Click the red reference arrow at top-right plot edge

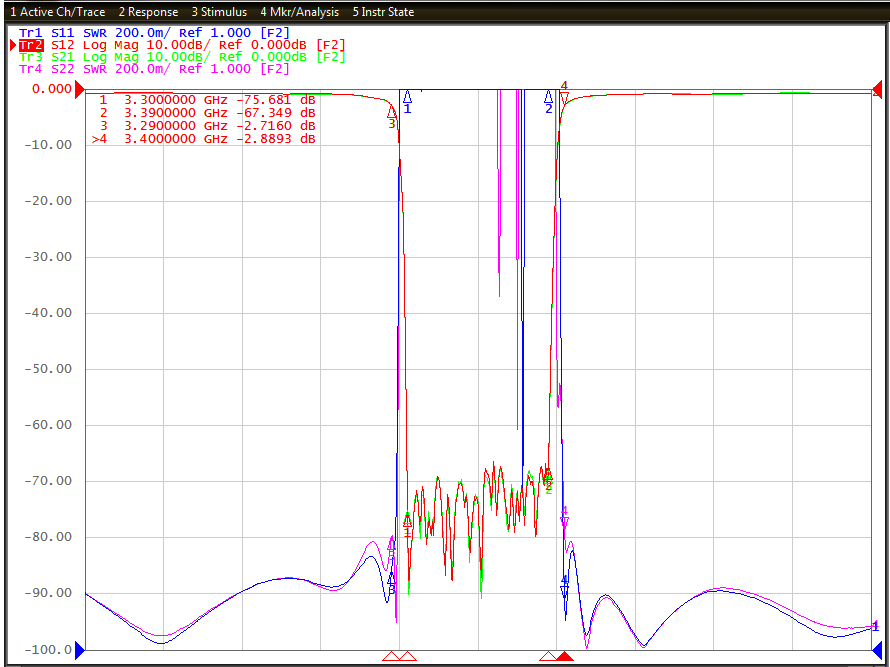[876, 89]
